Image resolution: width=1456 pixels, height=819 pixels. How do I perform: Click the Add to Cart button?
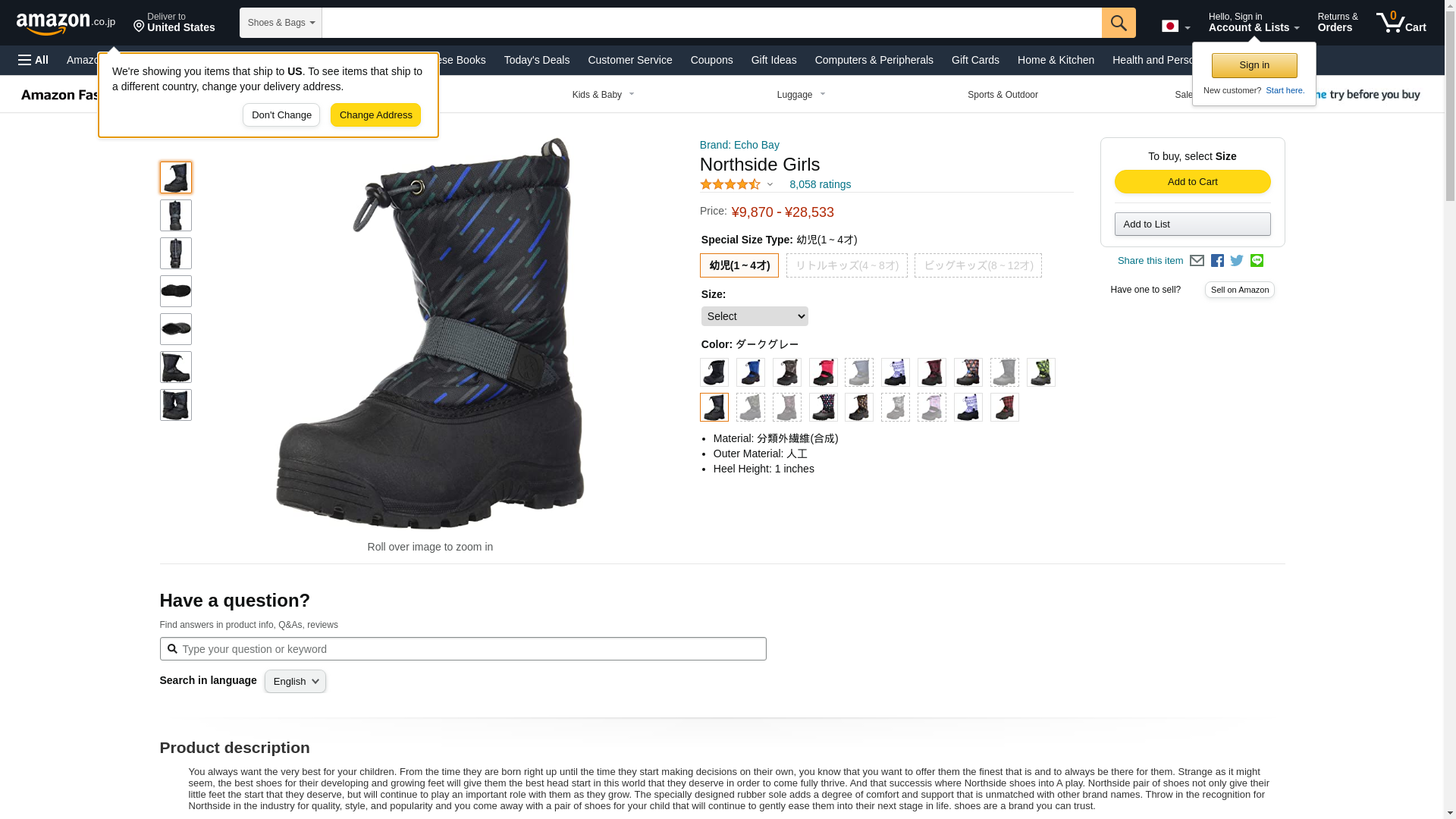(1192, 182)
